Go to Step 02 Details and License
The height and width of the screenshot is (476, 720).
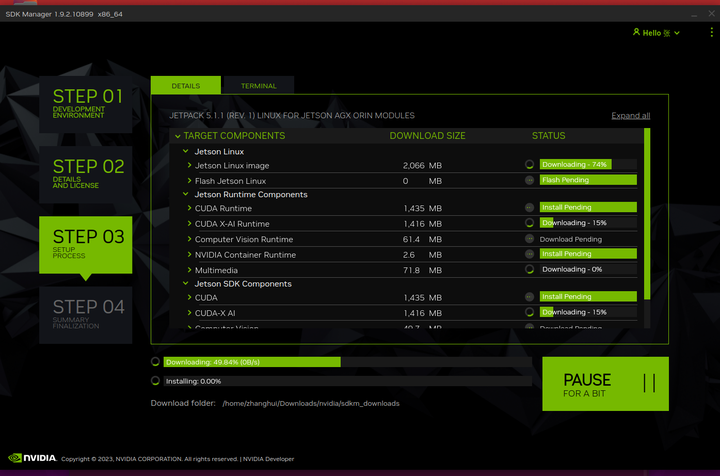86,174
